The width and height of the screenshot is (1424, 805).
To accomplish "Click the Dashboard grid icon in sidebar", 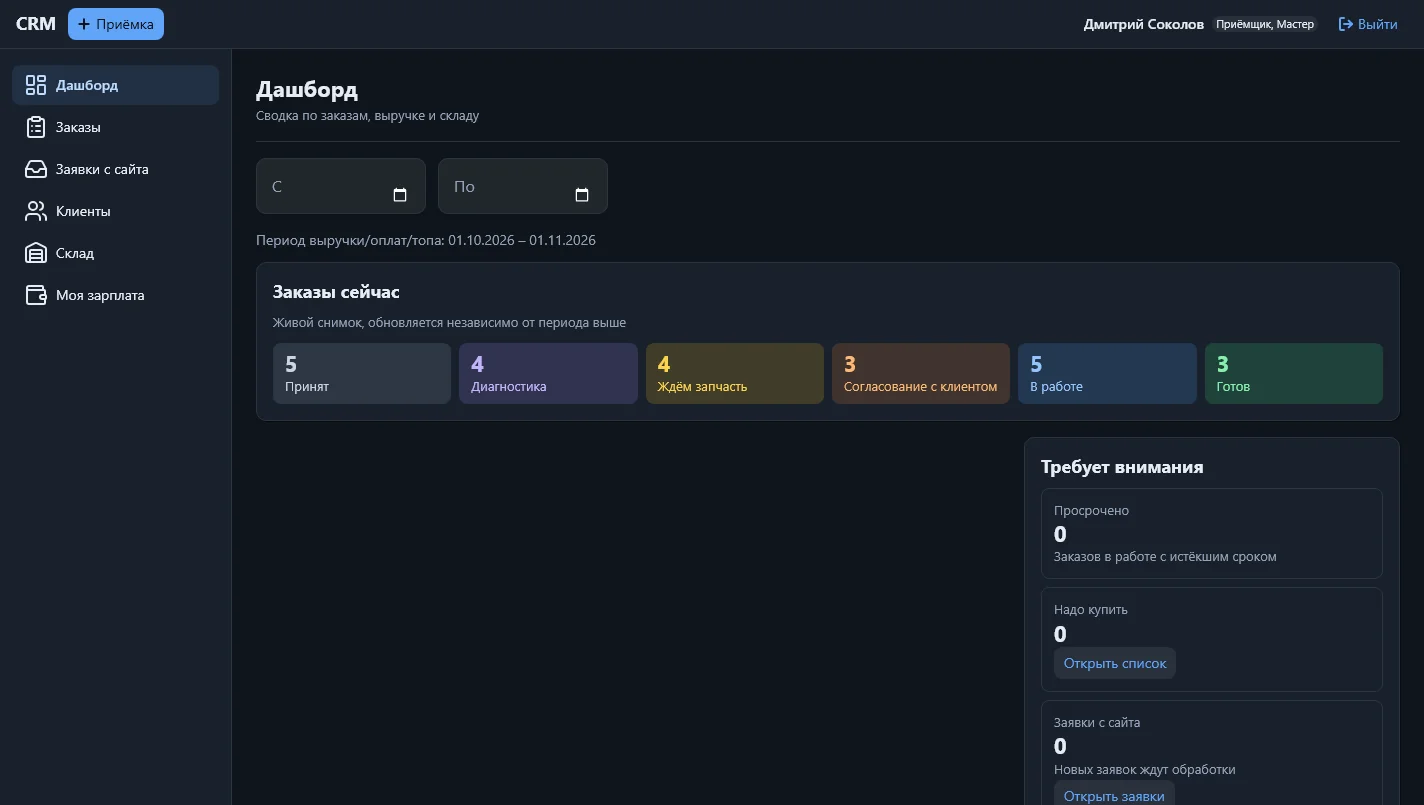I will 36,85.
